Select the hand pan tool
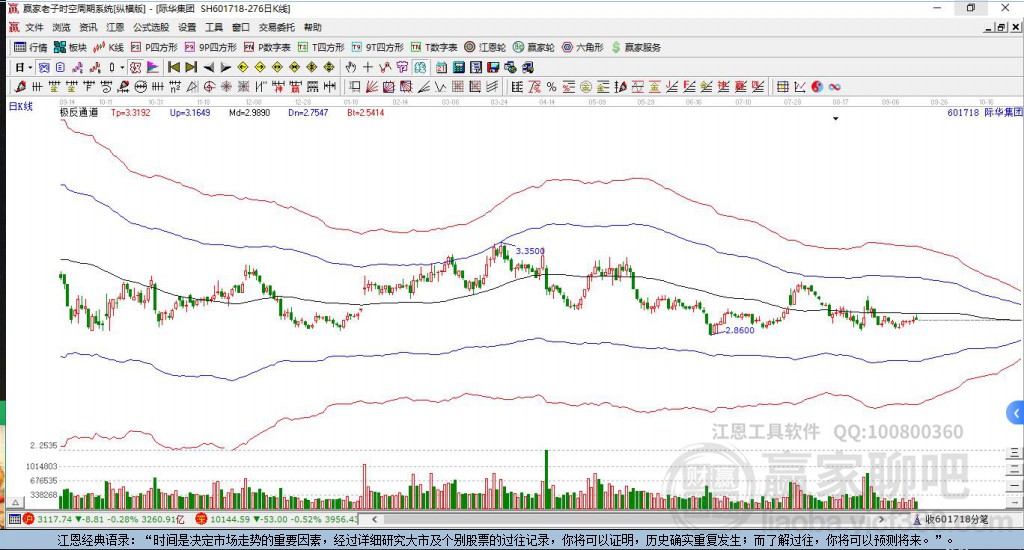Image resolution: width=1024 pixels, height=550 pixels. 351,67
